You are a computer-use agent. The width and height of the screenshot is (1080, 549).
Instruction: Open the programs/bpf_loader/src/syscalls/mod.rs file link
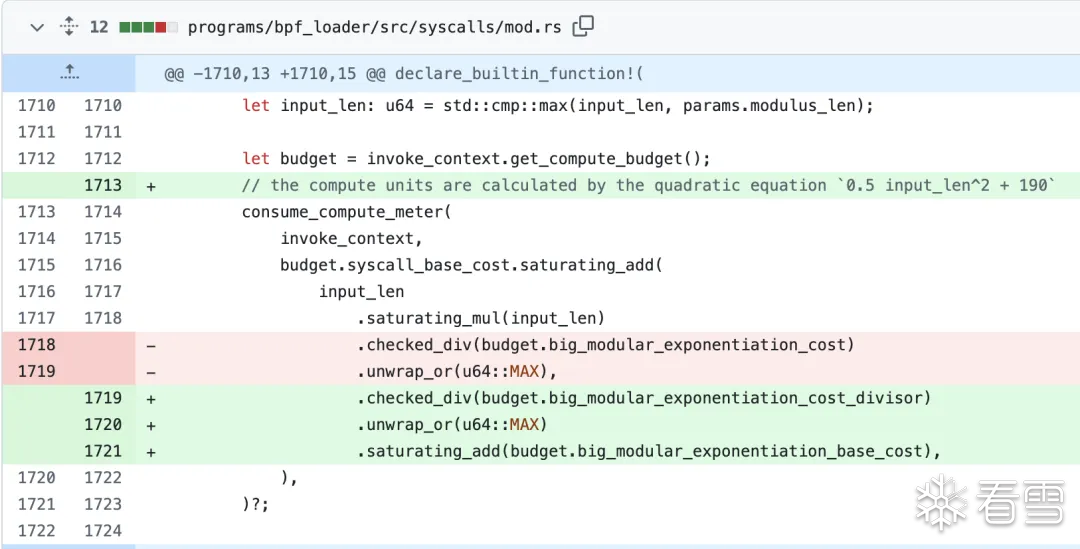374,28
